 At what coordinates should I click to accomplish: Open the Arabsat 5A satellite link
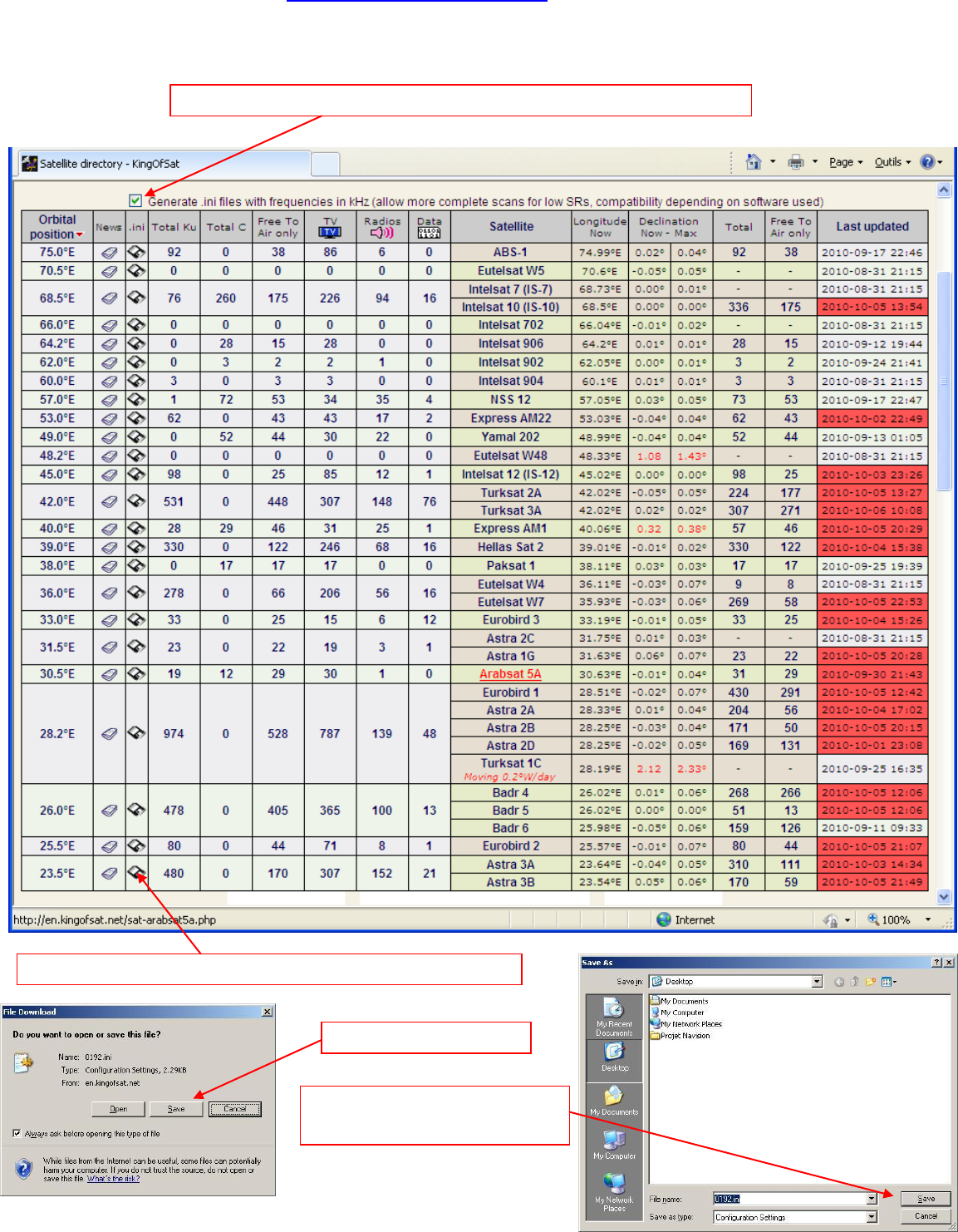tap(510, 674)
